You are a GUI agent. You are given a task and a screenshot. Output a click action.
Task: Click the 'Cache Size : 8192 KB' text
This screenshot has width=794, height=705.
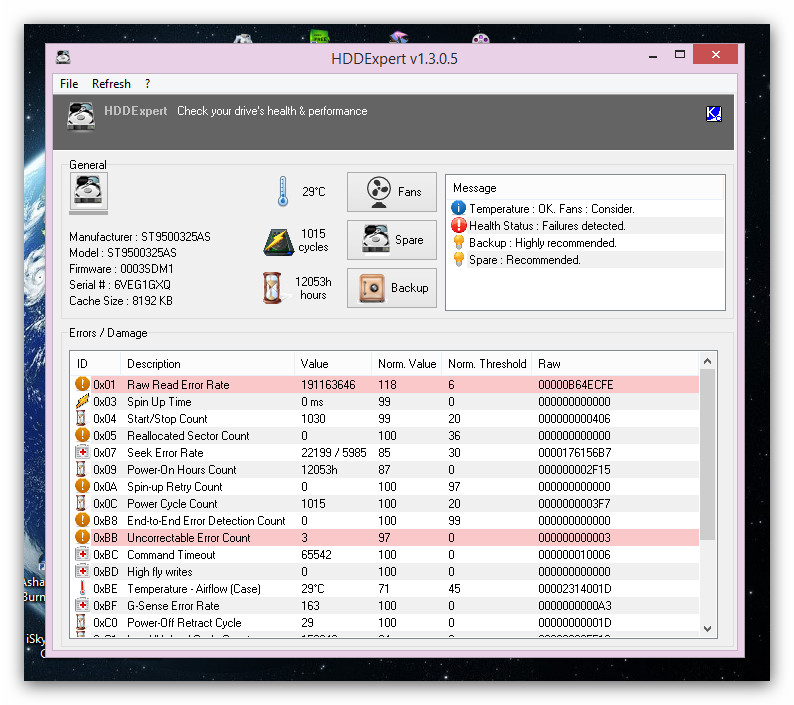121,301
